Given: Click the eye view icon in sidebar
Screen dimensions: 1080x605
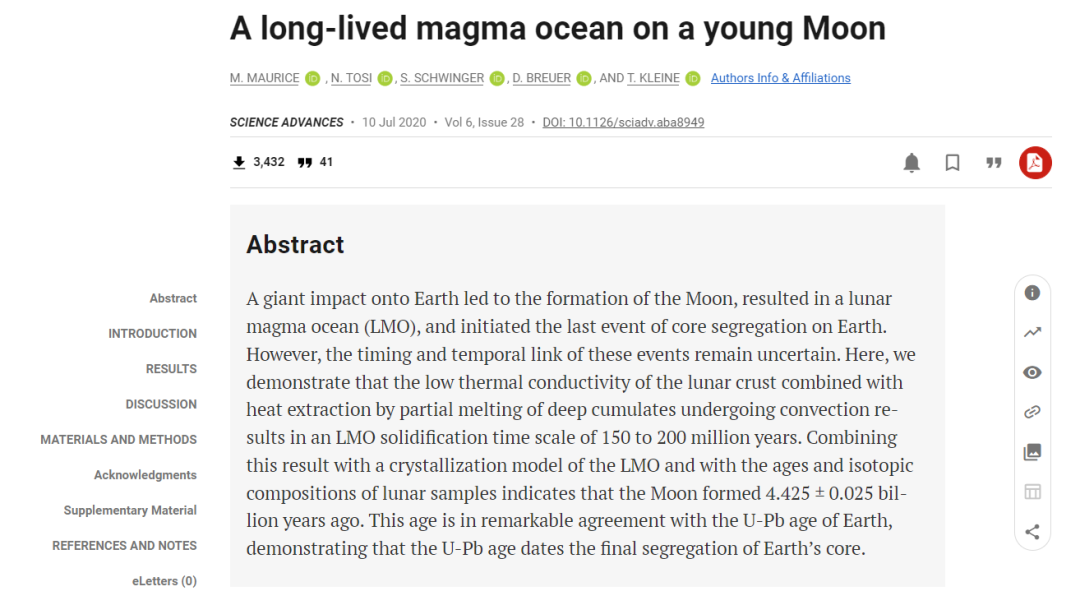Looking at the screenshot, I should (1032, 372).
